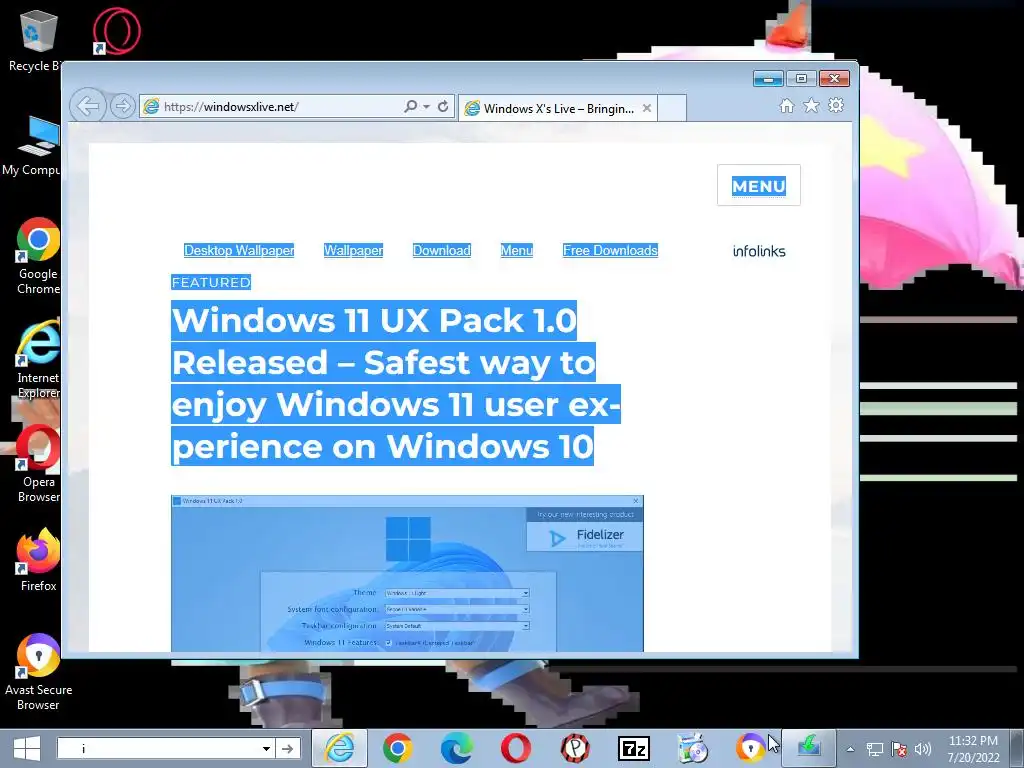The height and width of the screenshot is (768, 1024).
Task: Open Favorites with the star icon
Action: [811, 106]
